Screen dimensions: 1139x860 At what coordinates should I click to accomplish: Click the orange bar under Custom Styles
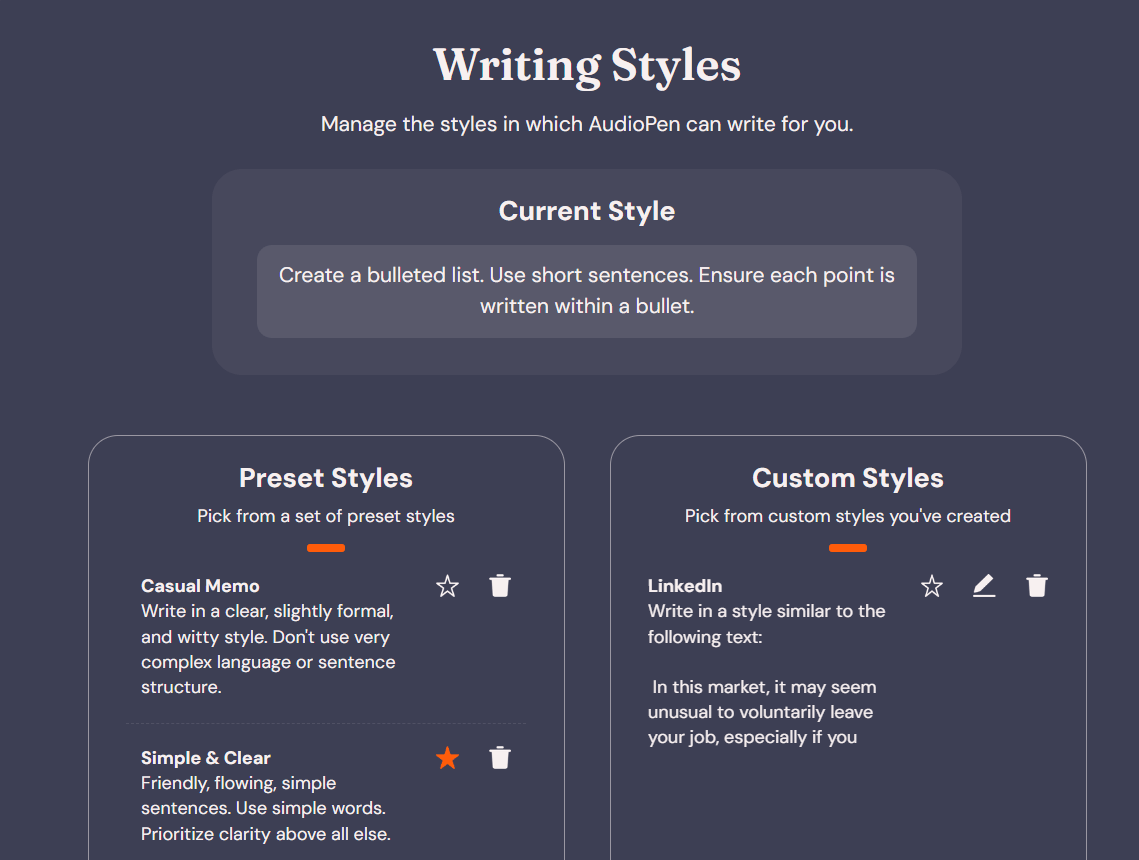click(848, 548)
